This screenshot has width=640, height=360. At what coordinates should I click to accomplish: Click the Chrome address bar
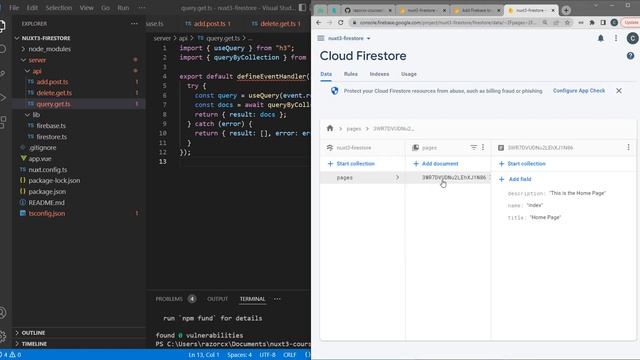tap(447, 22)
